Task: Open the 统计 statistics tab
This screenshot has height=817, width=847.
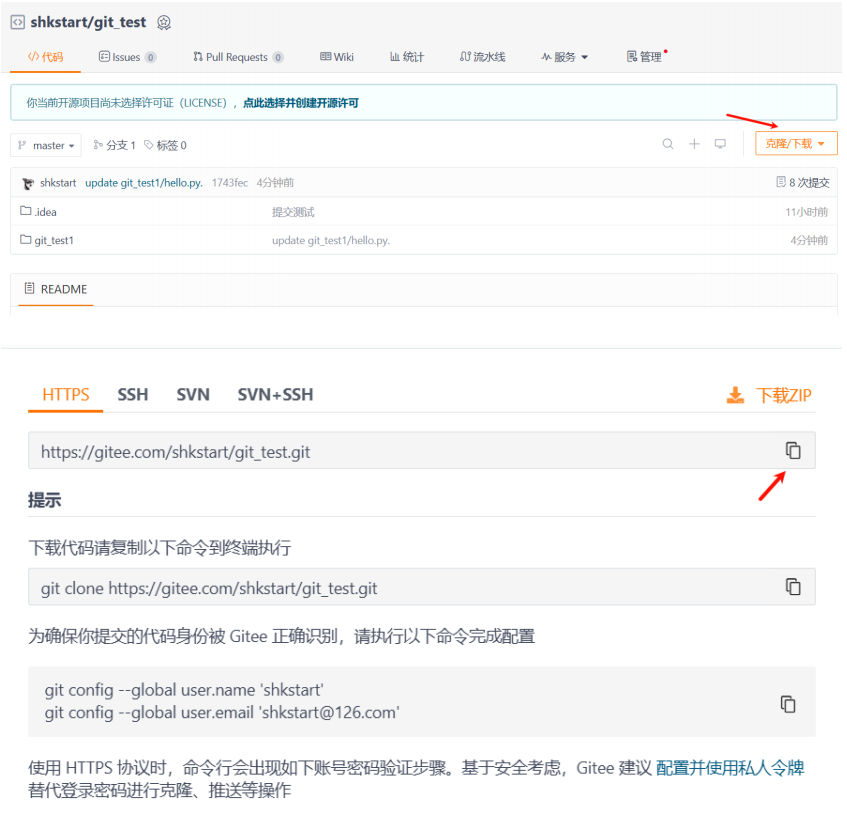Action: [x=407, y=57]
